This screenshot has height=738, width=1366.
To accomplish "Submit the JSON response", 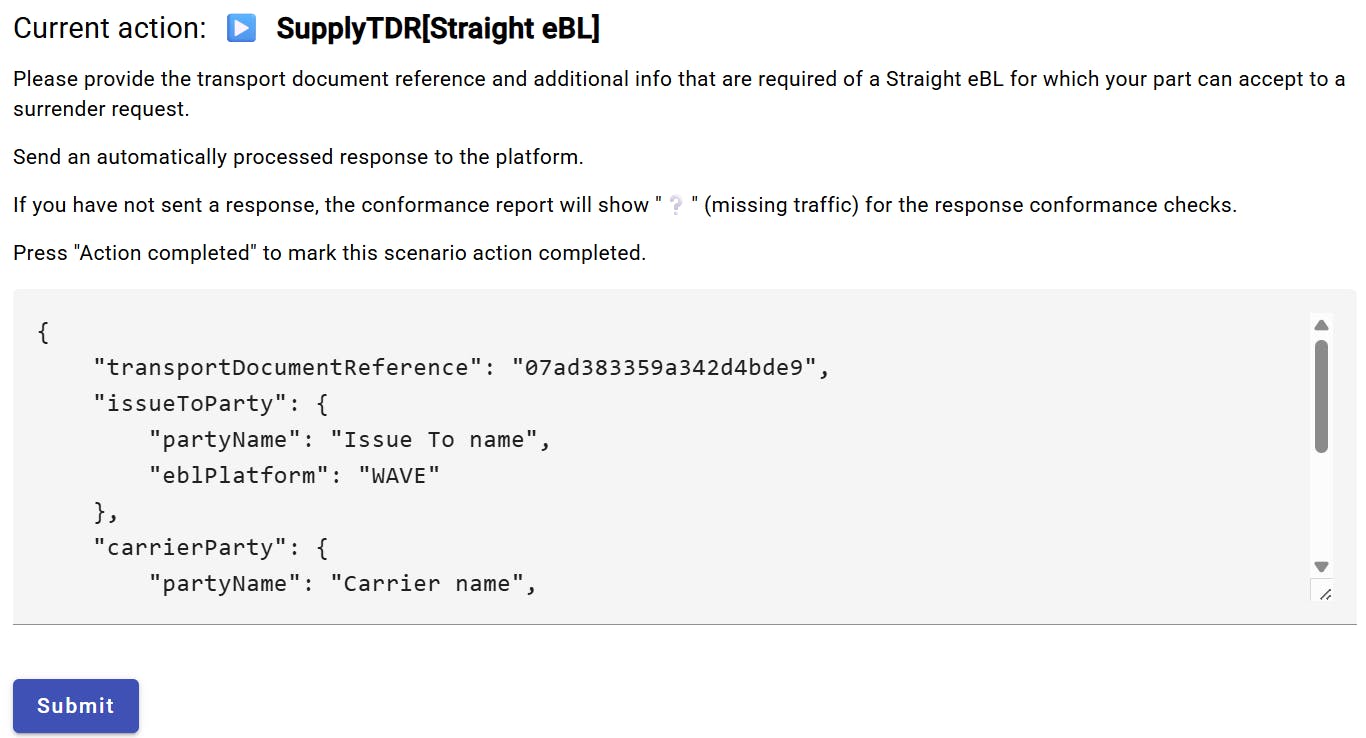I will coord(76,706).
